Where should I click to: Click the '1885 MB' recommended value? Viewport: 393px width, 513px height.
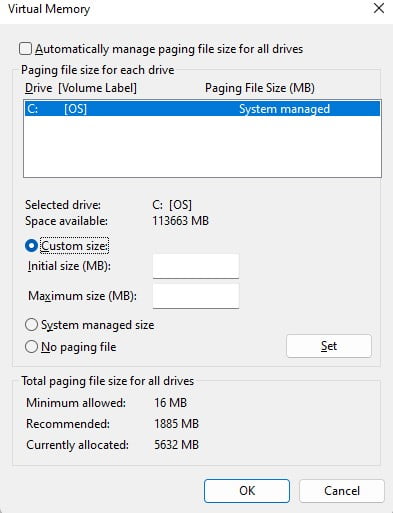coord(176,424)
